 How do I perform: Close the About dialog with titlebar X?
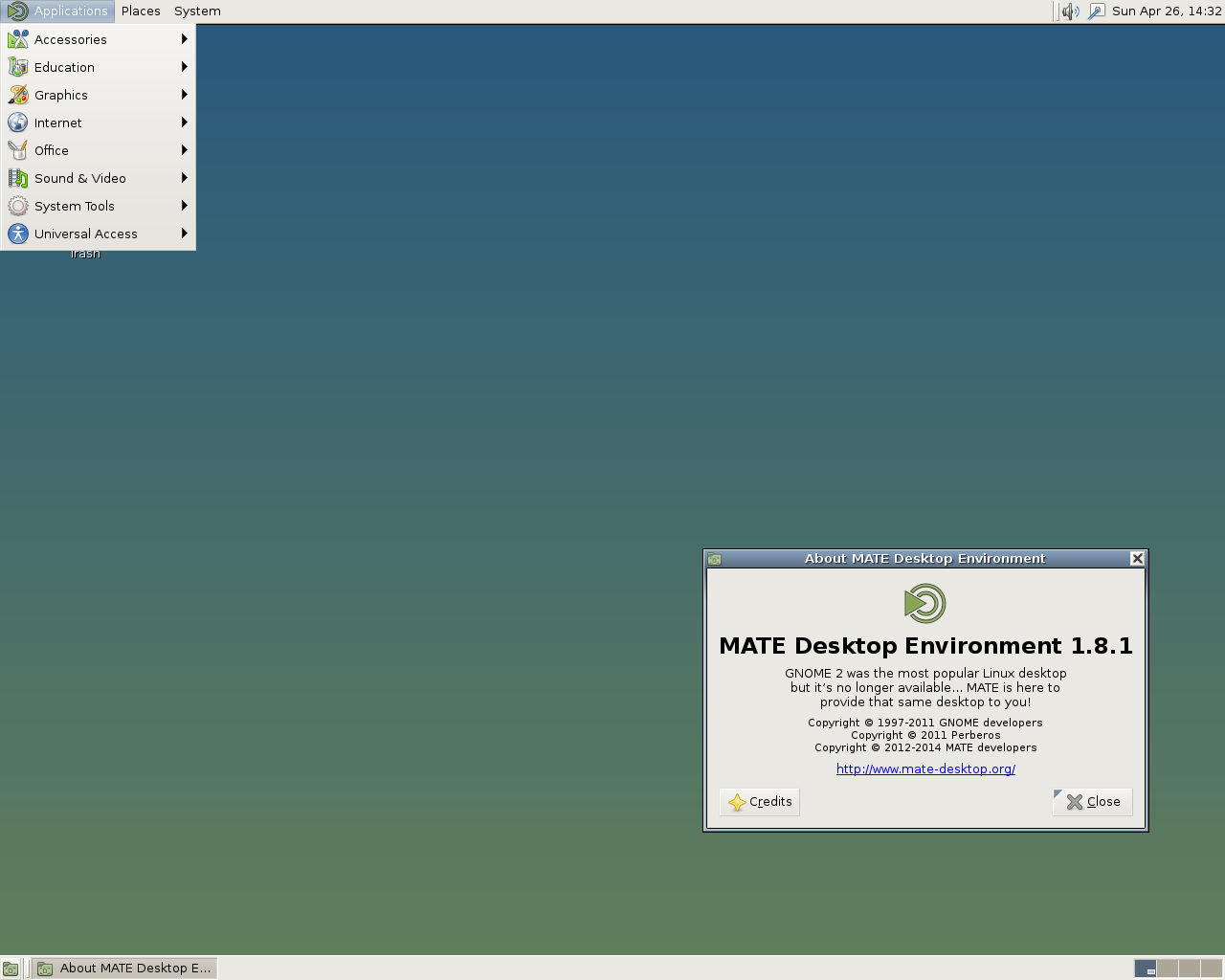coord(1137,559)
